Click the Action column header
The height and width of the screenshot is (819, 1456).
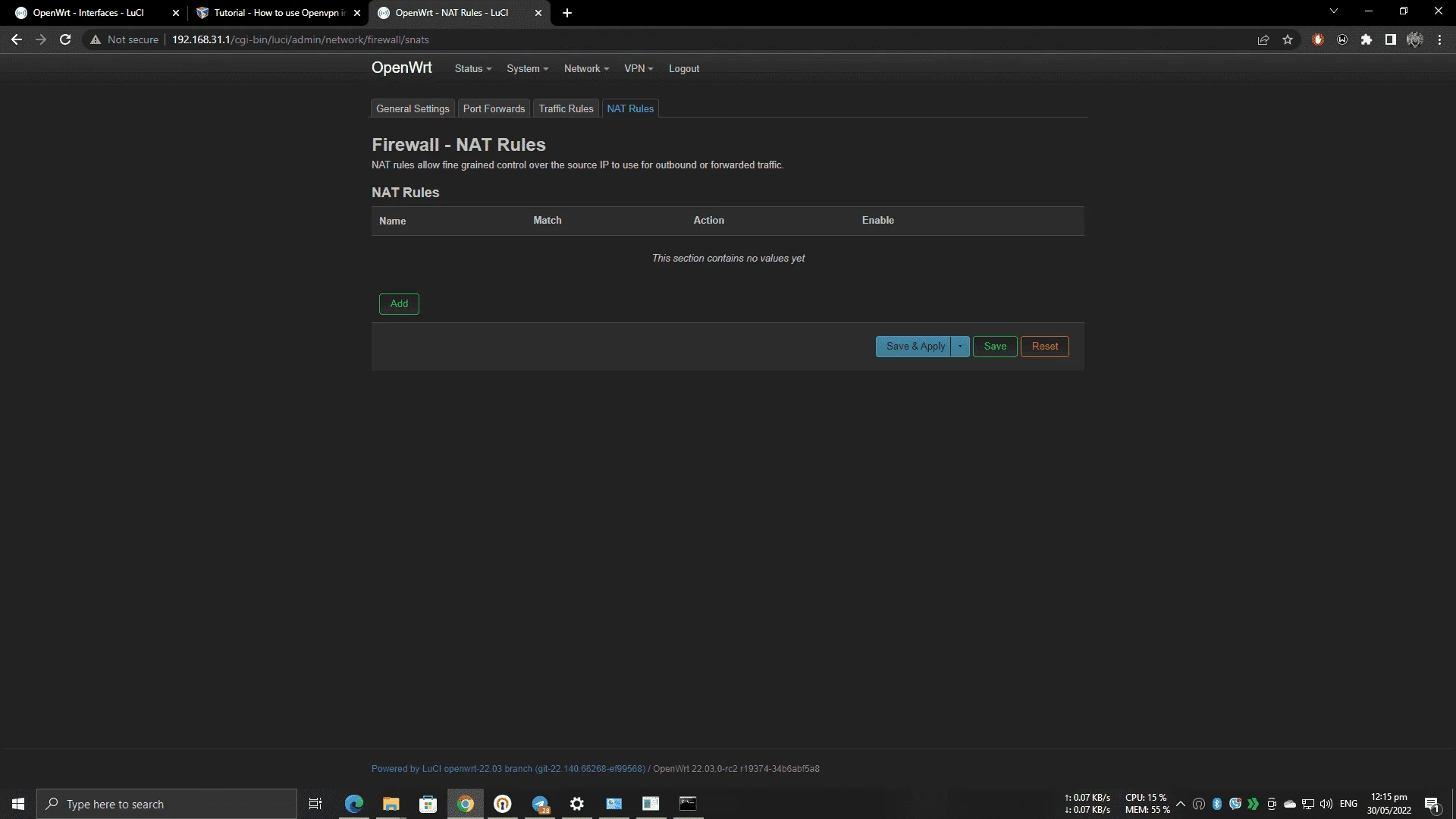pos(709,220)
